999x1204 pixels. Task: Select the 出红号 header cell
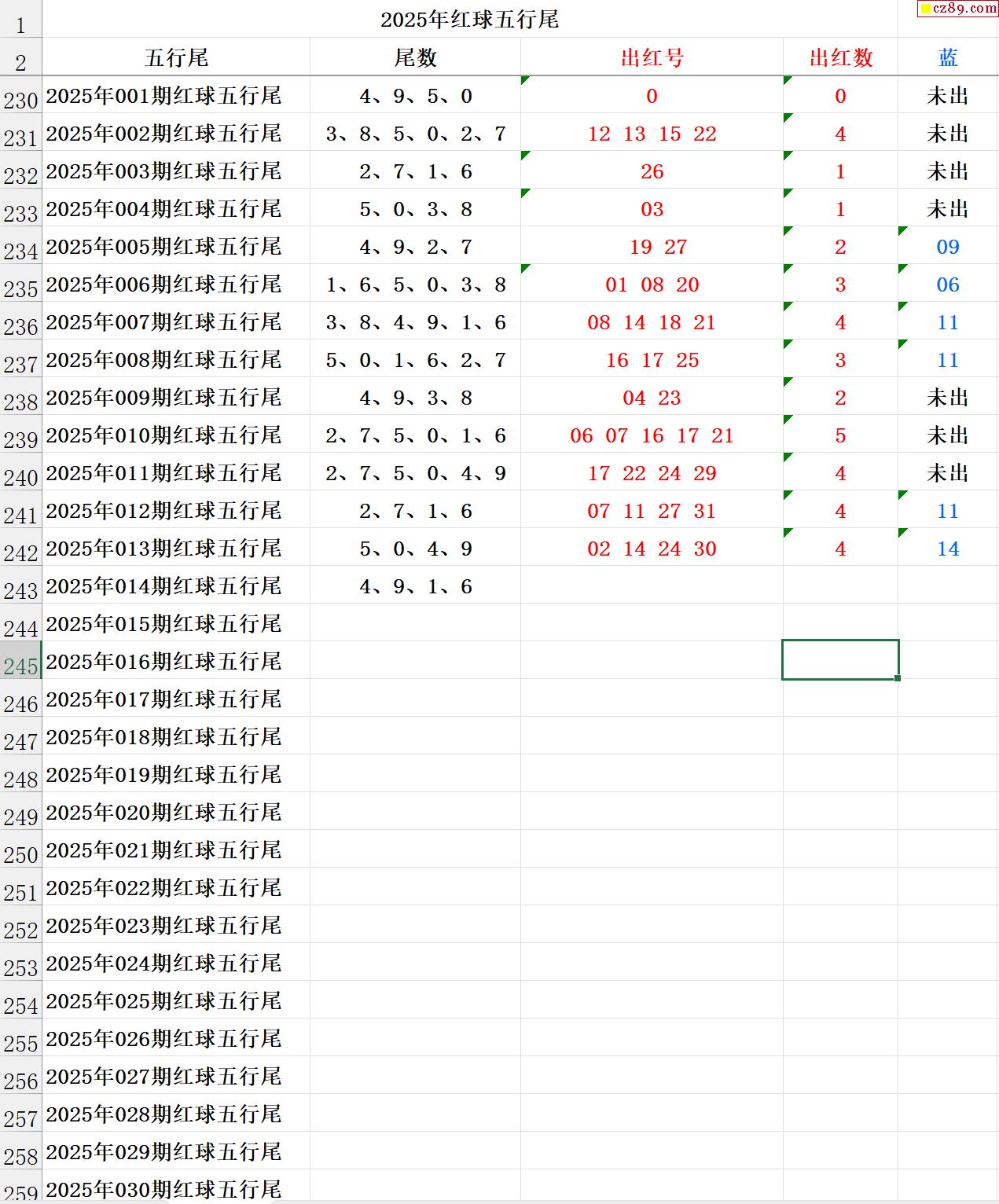click(652, 57)
